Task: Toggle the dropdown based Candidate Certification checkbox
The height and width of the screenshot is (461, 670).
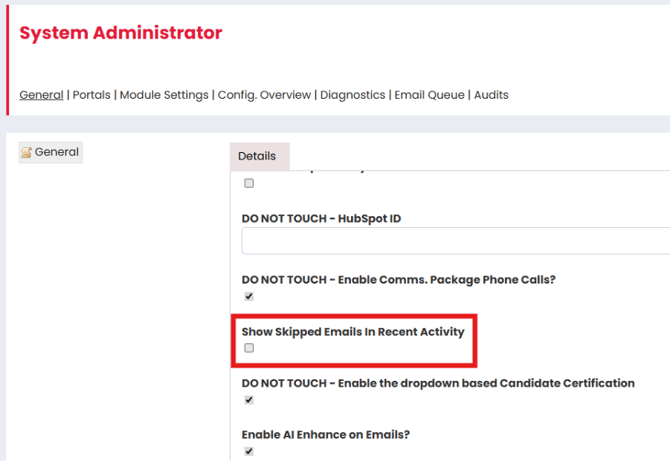Action: [x=249, y=400]
